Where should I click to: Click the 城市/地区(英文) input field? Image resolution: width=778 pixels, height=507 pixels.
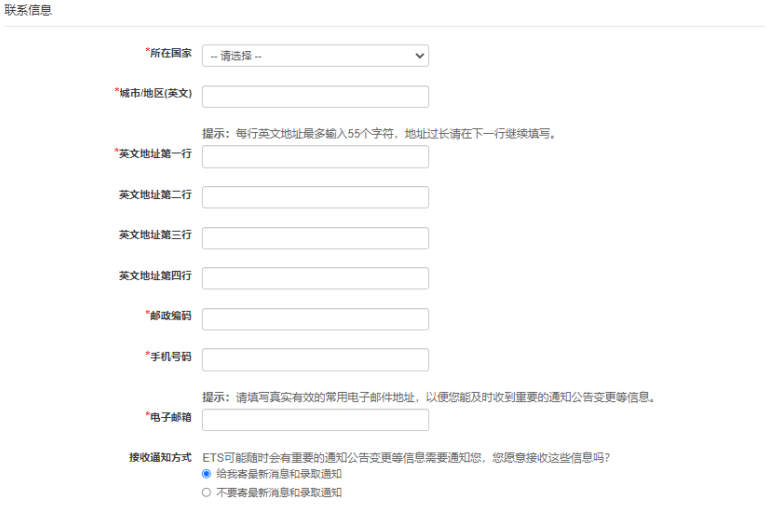[x=315, y=96]
